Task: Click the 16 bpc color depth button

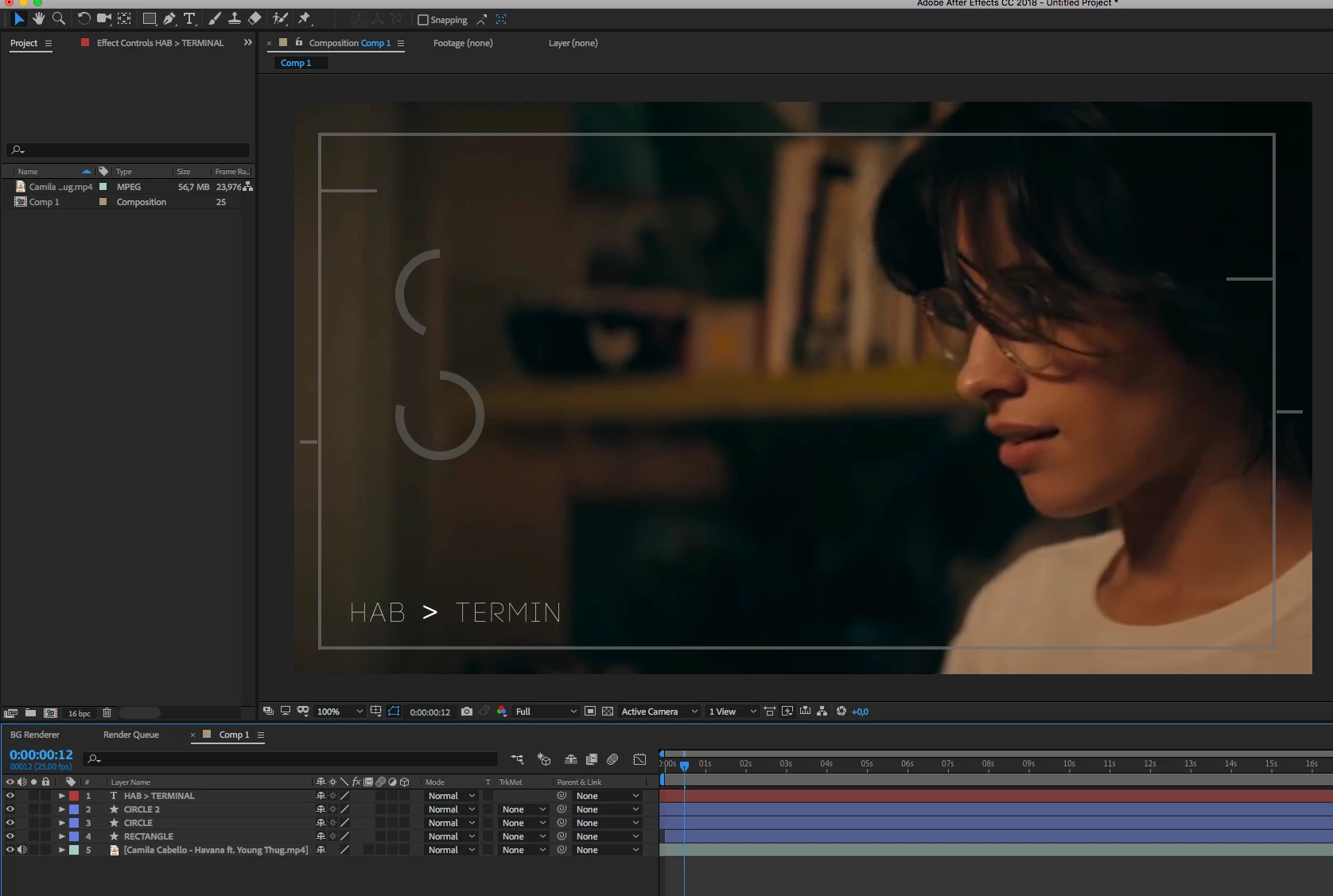Action: point(80,713)
